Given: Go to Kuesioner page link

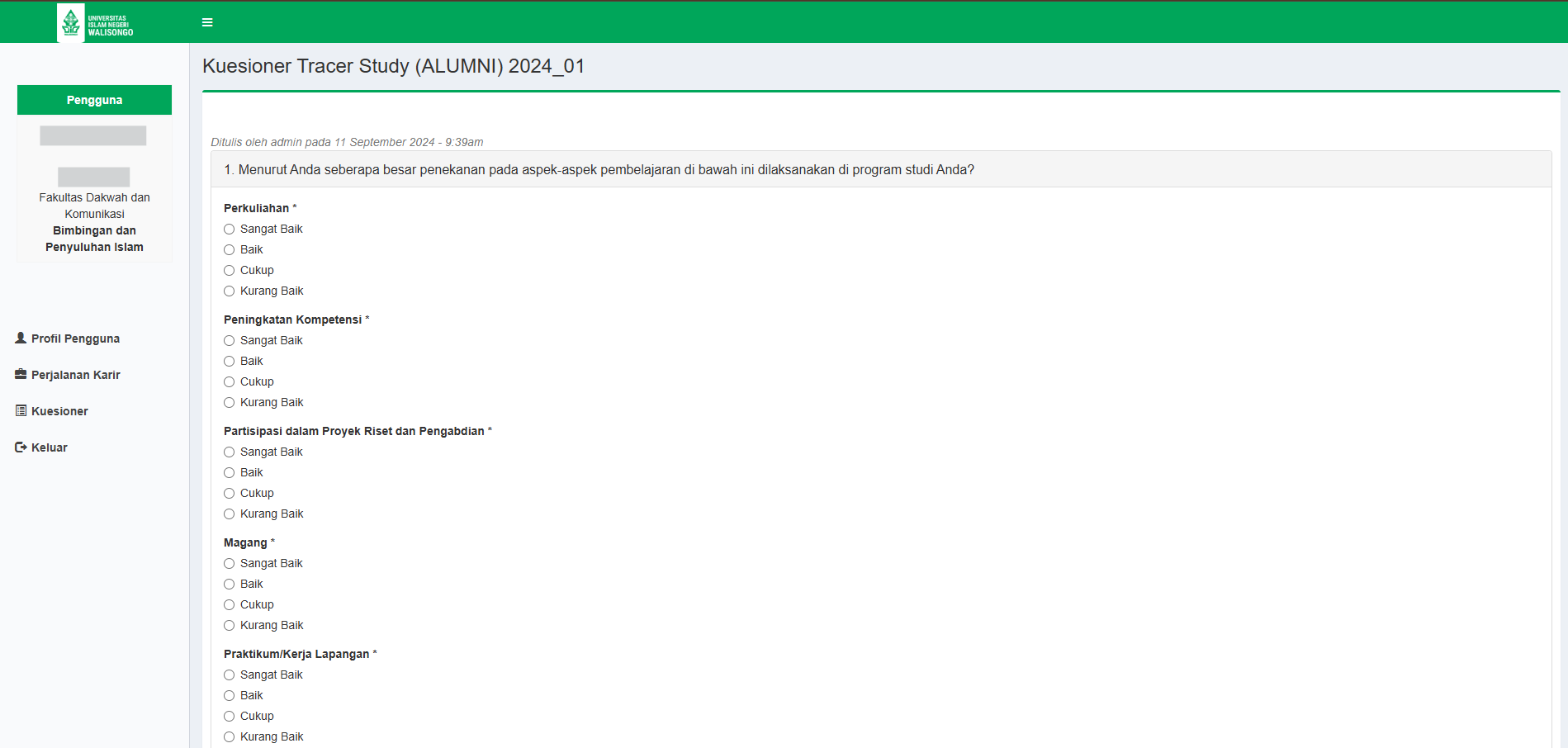Looking at the screenshot, I should pyautogui.click(x=59, y=411).
